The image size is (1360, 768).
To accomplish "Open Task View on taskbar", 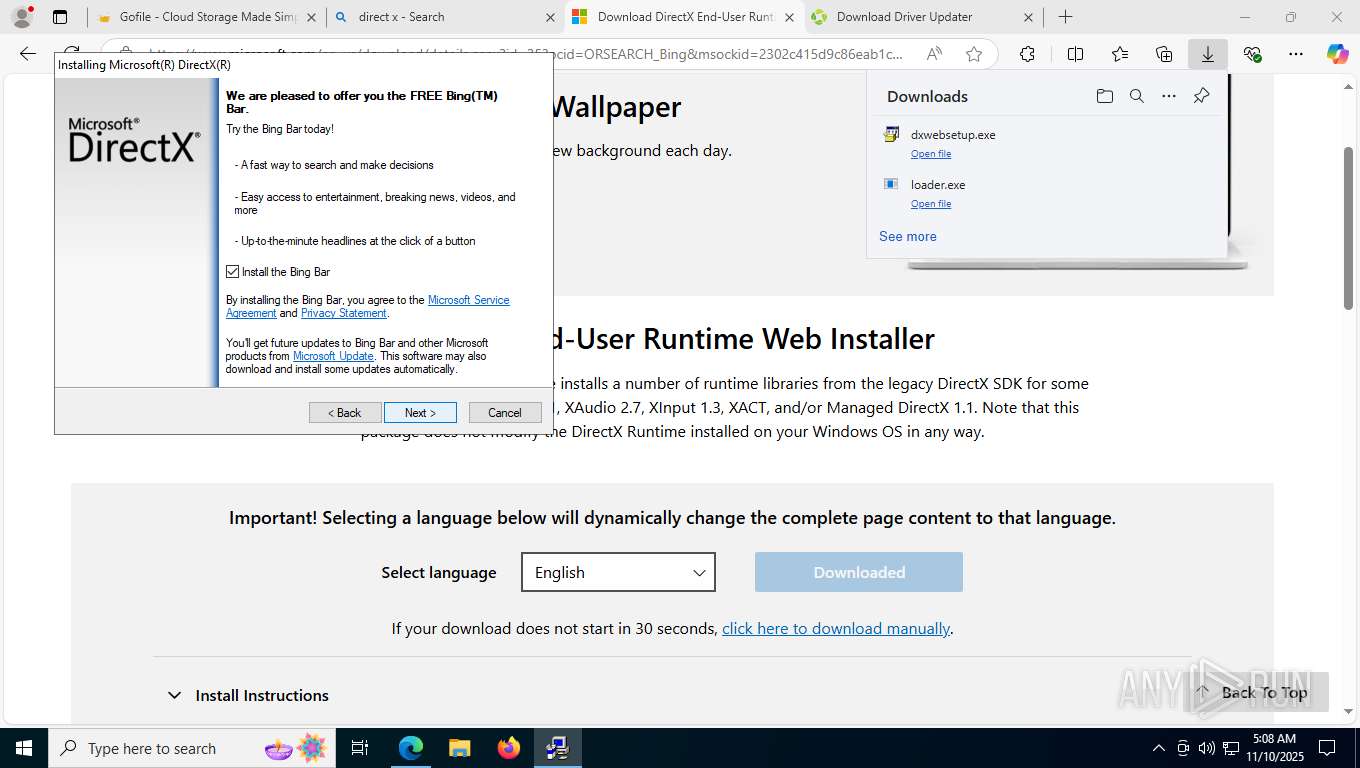I will (x=360, y=748).
